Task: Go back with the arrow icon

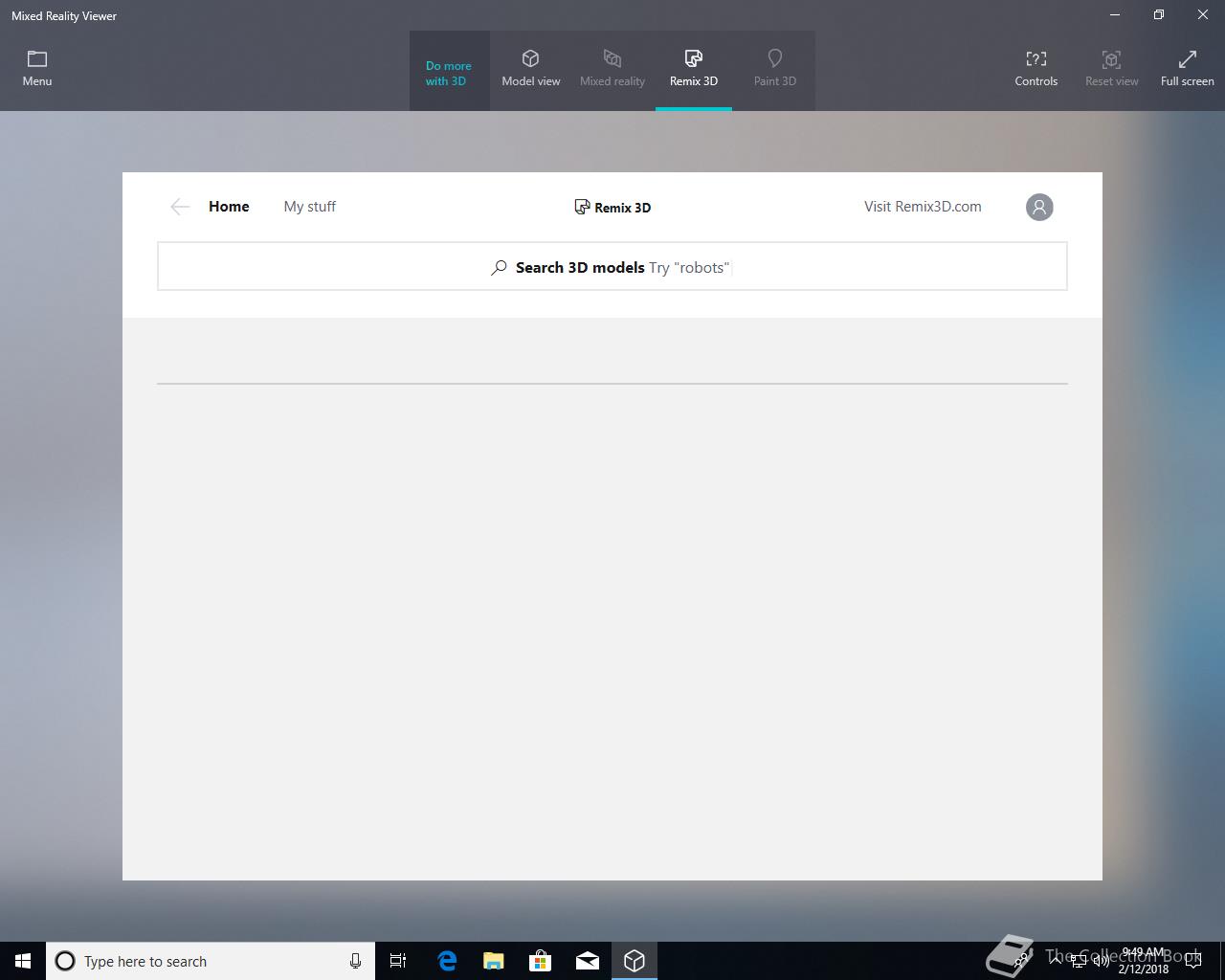Action: [x=180, y=207]
